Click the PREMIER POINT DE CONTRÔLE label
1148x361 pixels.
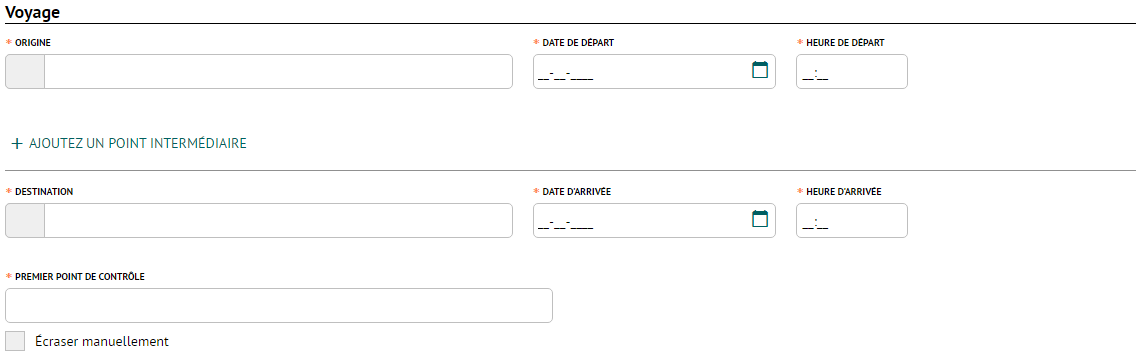click(80, 277)
